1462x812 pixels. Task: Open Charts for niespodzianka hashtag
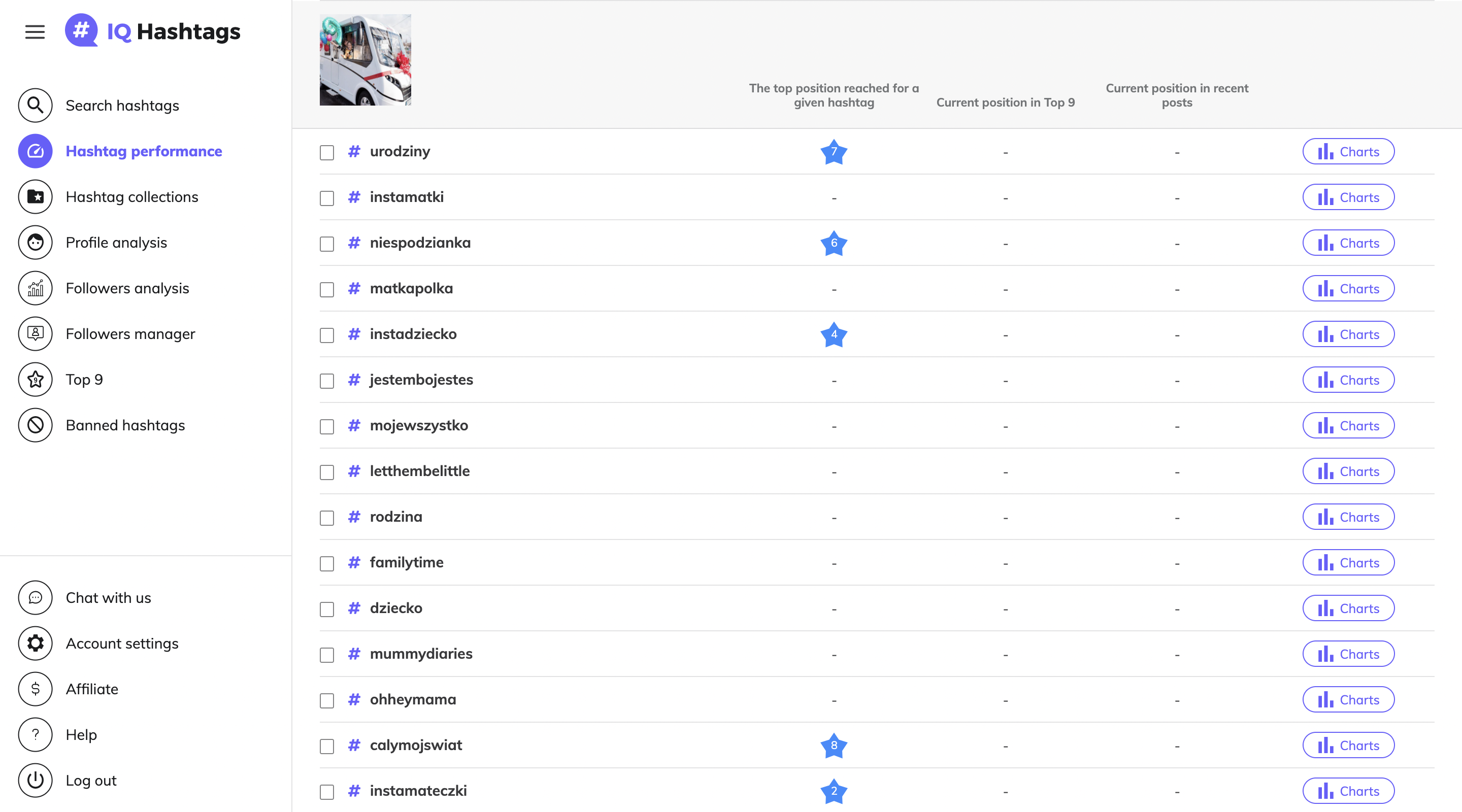tap(1348, 243)
